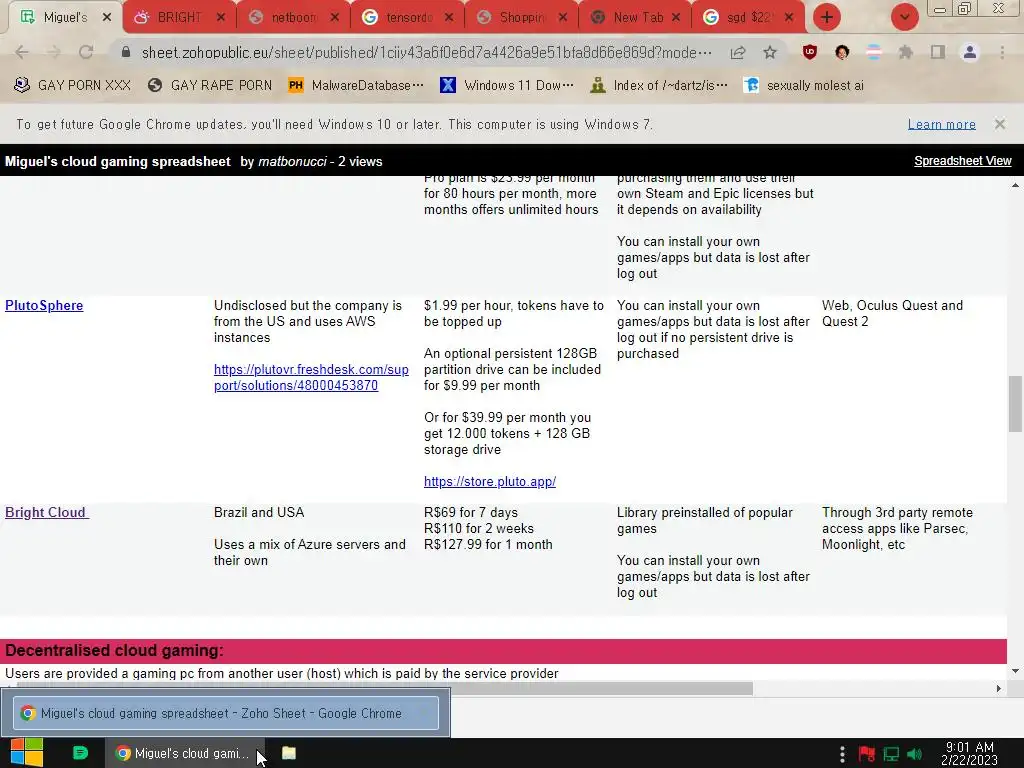The width and height of the screenshot is (1024, 768).
Task: Open the PlutoSphere link
Action: pos(44,305)
